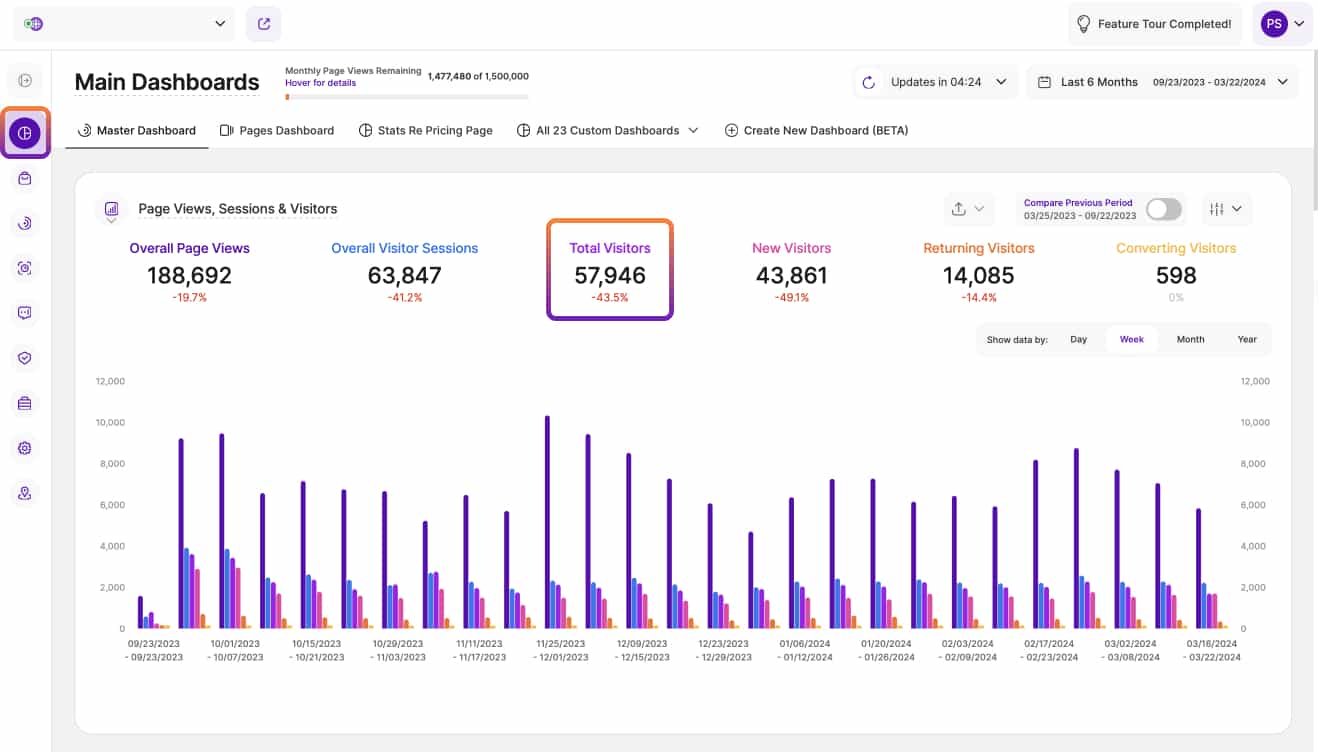Enable the Compare Previous Period toggle
This screenshot has width=1318, height=752.
click(x=1163, y=209)
